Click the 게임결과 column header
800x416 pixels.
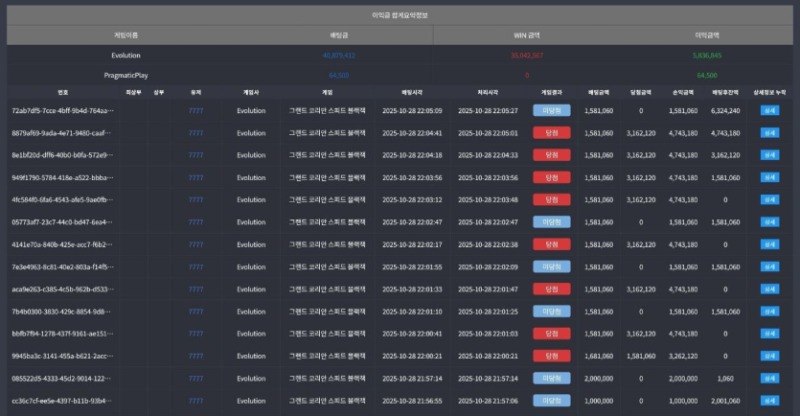[552, 92]
